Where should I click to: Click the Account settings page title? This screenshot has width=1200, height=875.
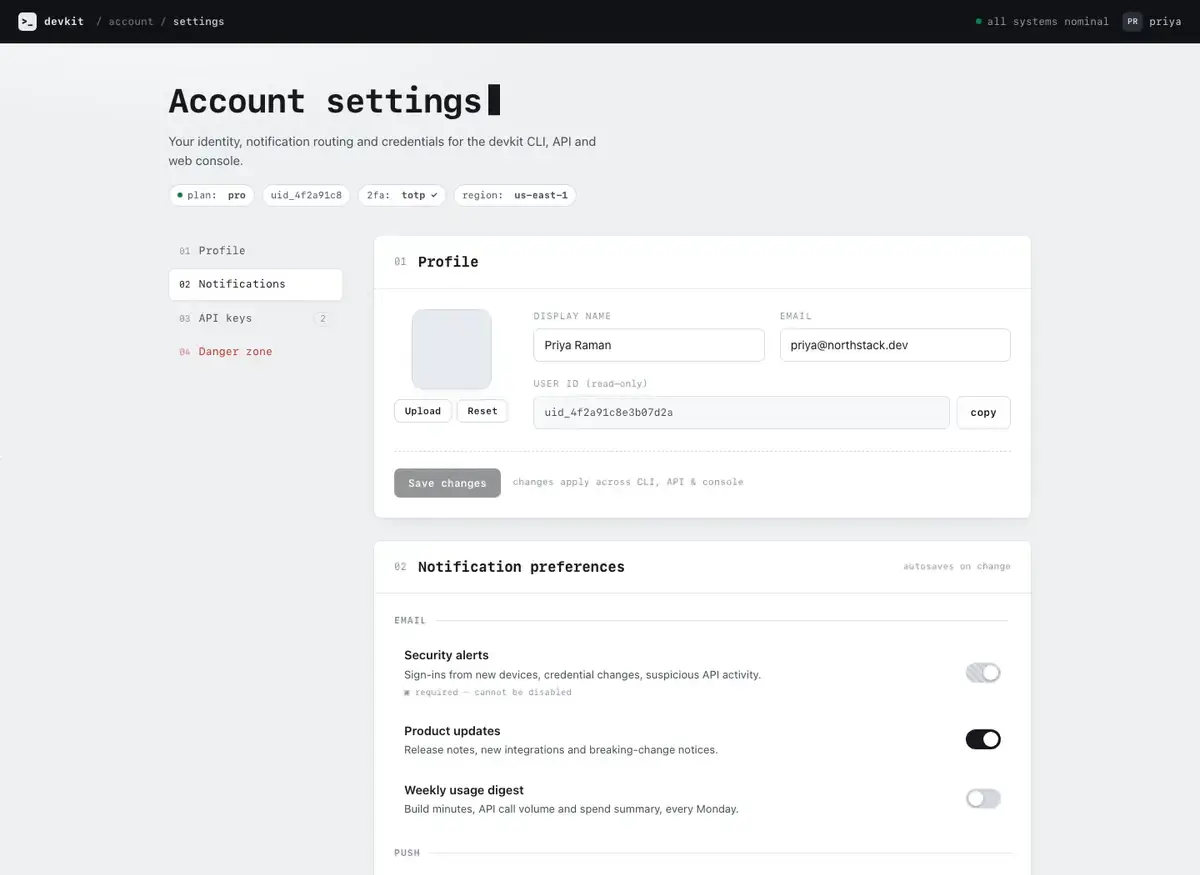325,101
